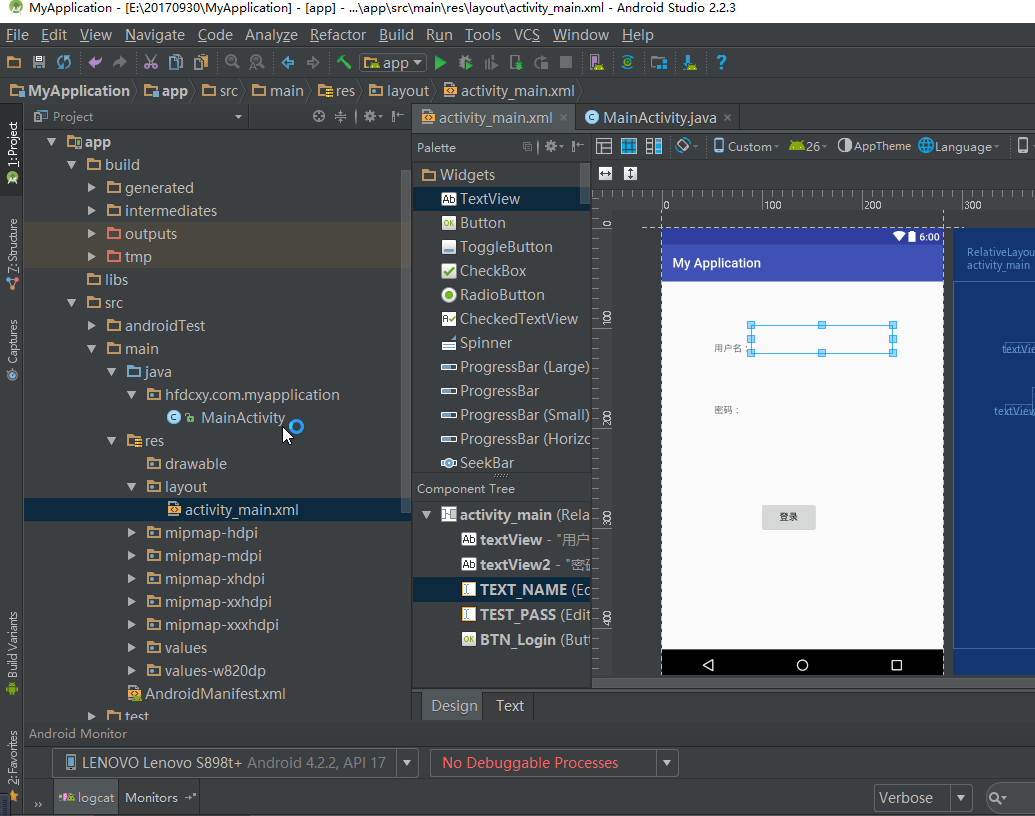Open the Language dropdown
This screenshot has width=1035, height=816.
(958, 146)
